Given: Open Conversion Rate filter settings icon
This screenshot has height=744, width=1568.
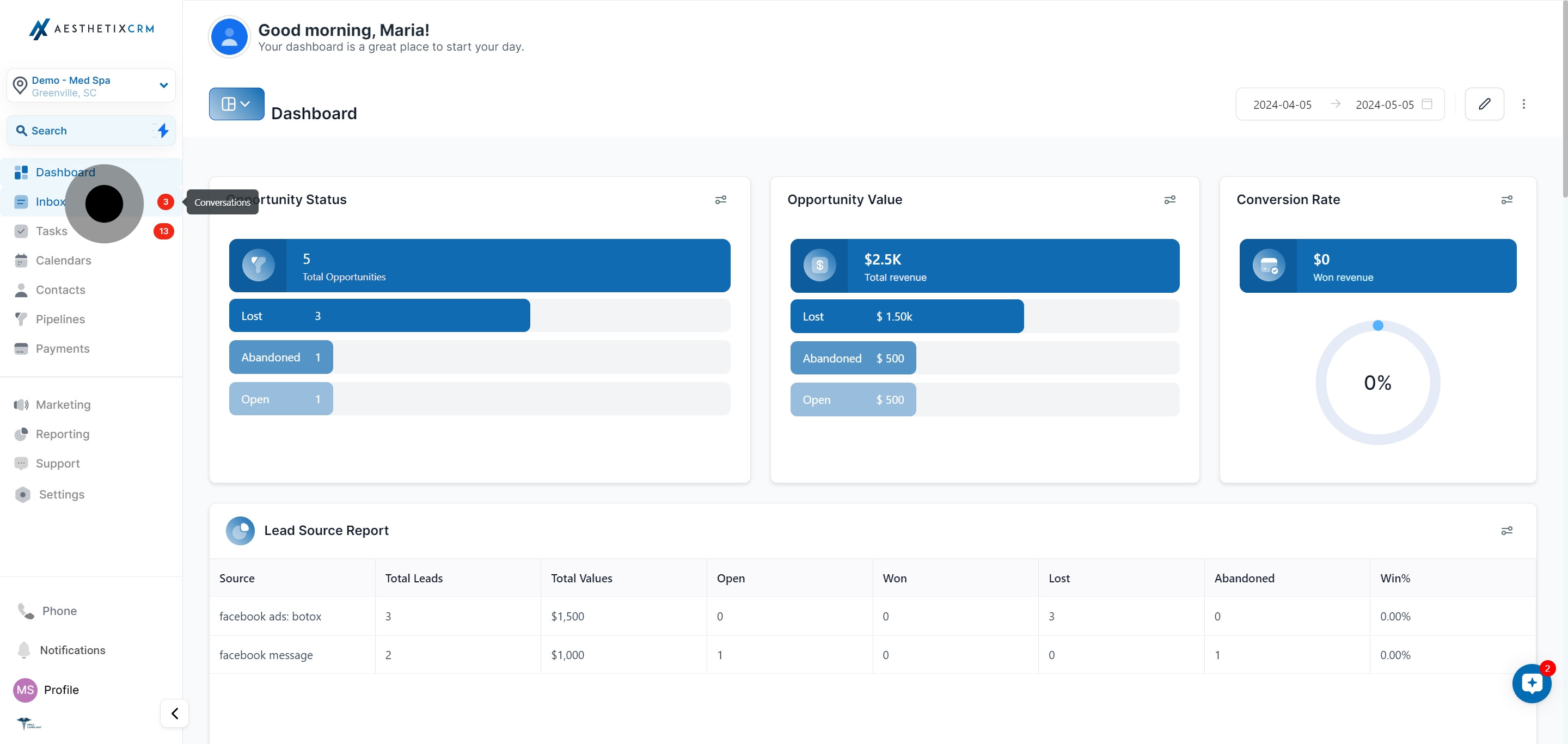Looking at the screenshot, I should pyautogui.click(x=1506, y=200).
